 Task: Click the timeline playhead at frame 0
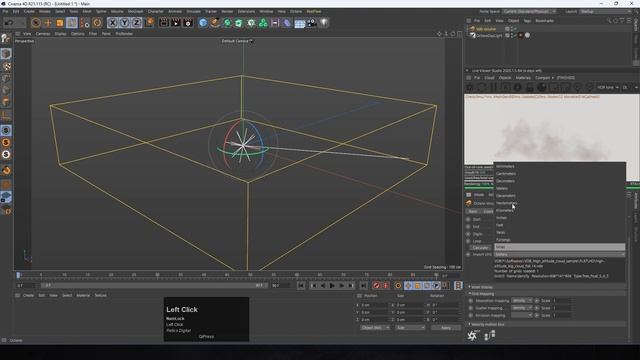click(x=18, y=275)
